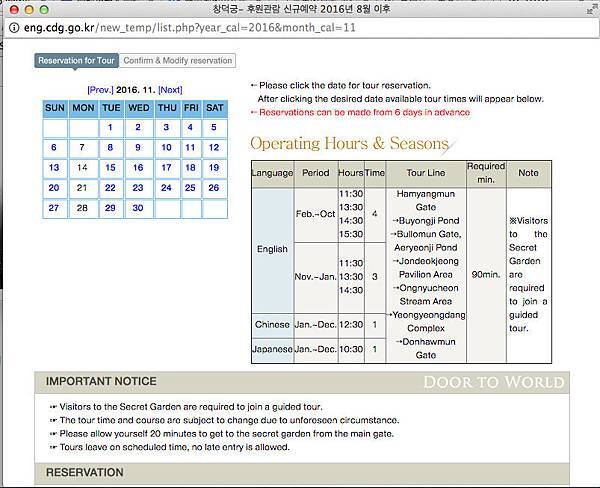Image resolution: width=600 pixels, height=488 pixels.
Task: Click the SUN column header
Action: pyautogui.click(x=55, y=108)
